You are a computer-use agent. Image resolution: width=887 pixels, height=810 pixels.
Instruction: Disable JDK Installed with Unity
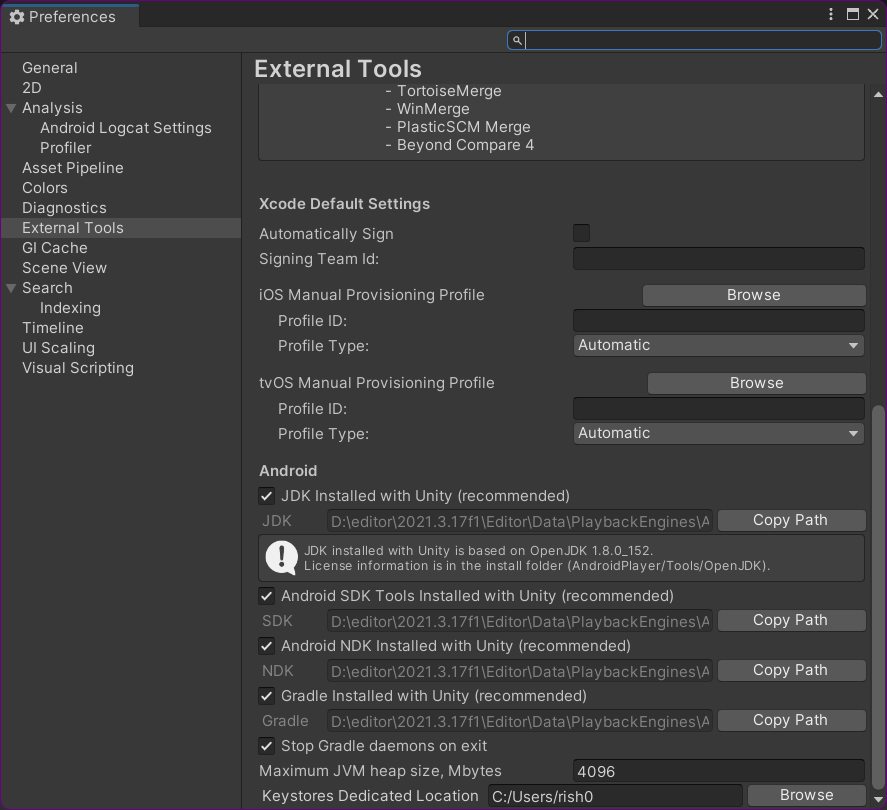coord(267,495)
